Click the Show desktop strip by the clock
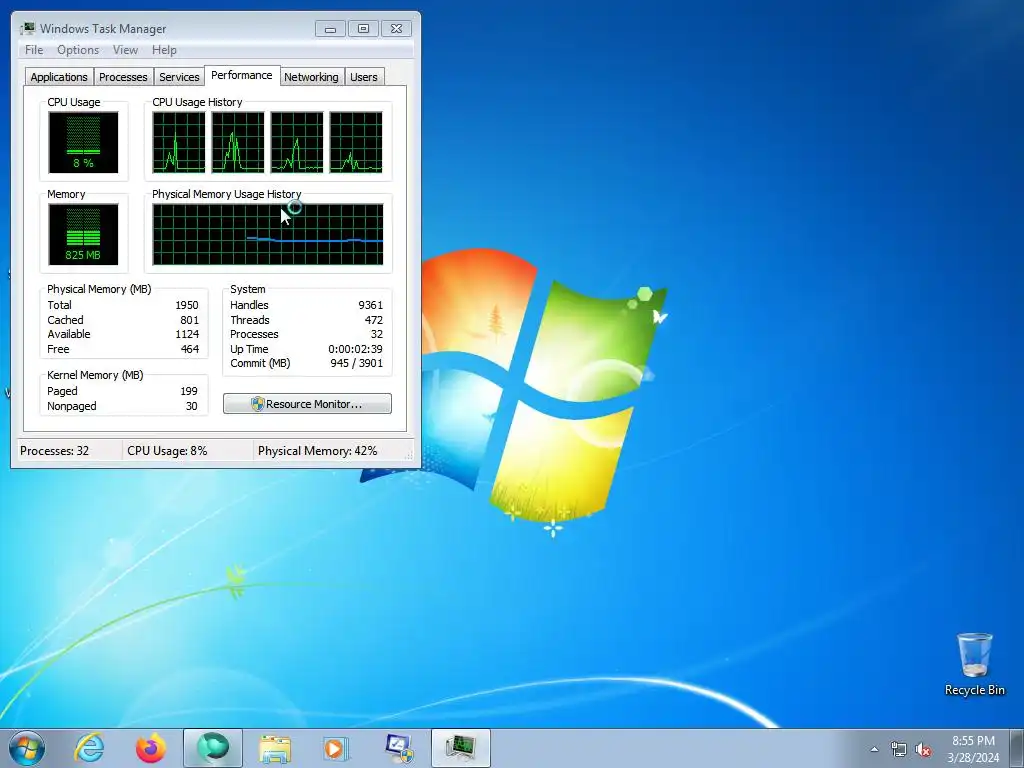 point(1017,748)
